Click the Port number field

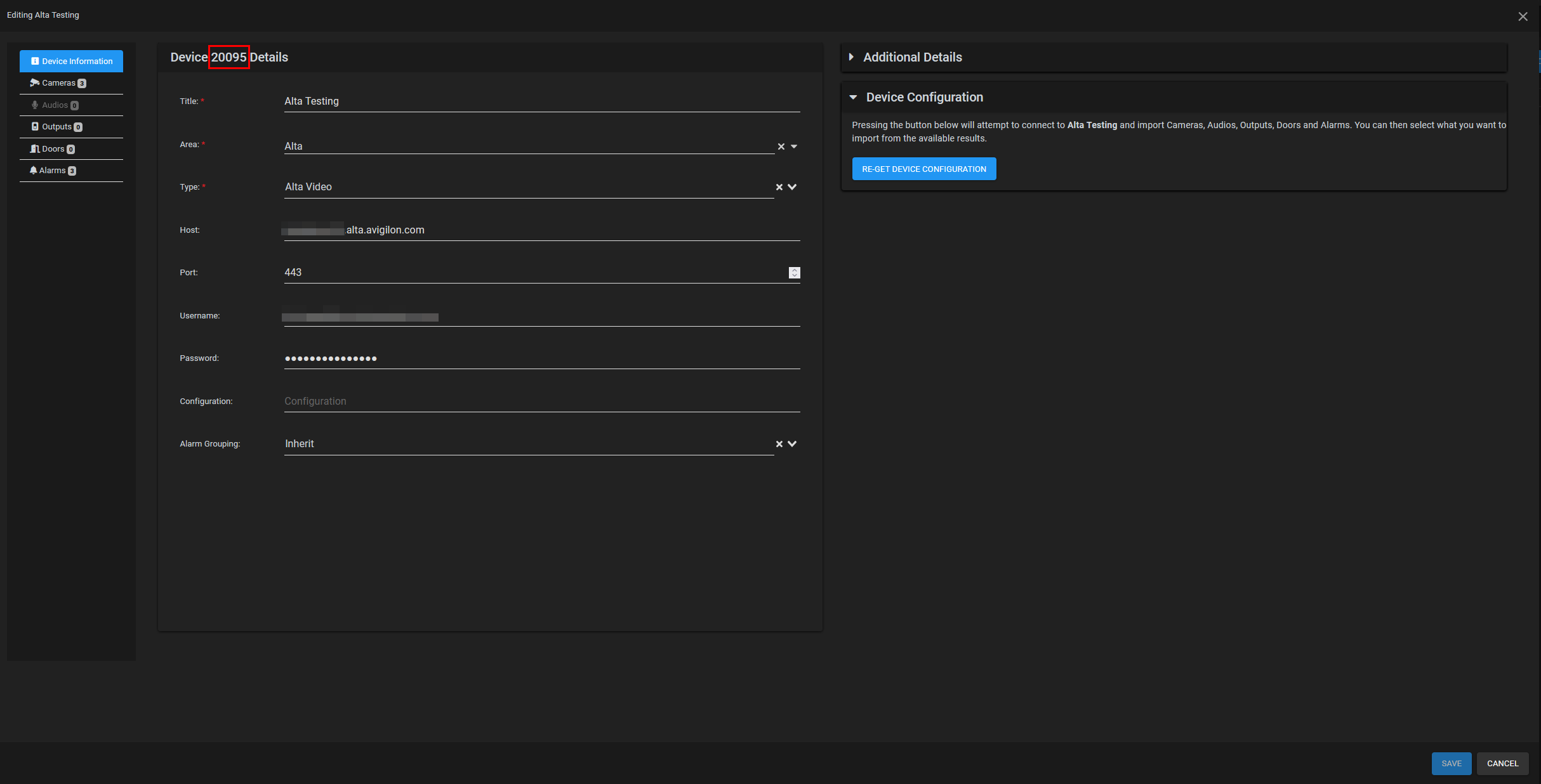tap(536, 273)
